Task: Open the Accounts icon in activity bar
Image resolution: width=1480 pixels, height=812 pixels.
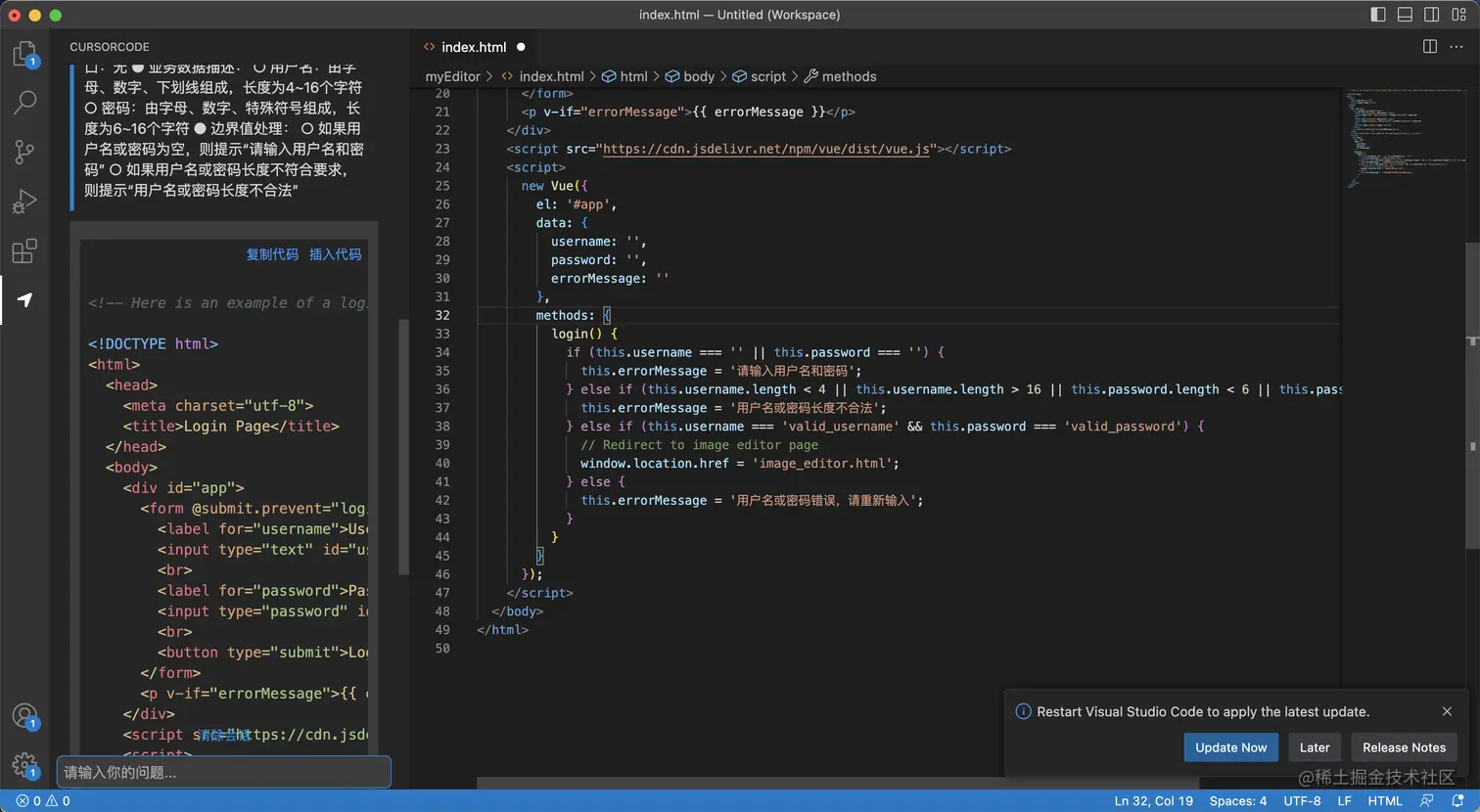Action: click(x=24, y=716)
